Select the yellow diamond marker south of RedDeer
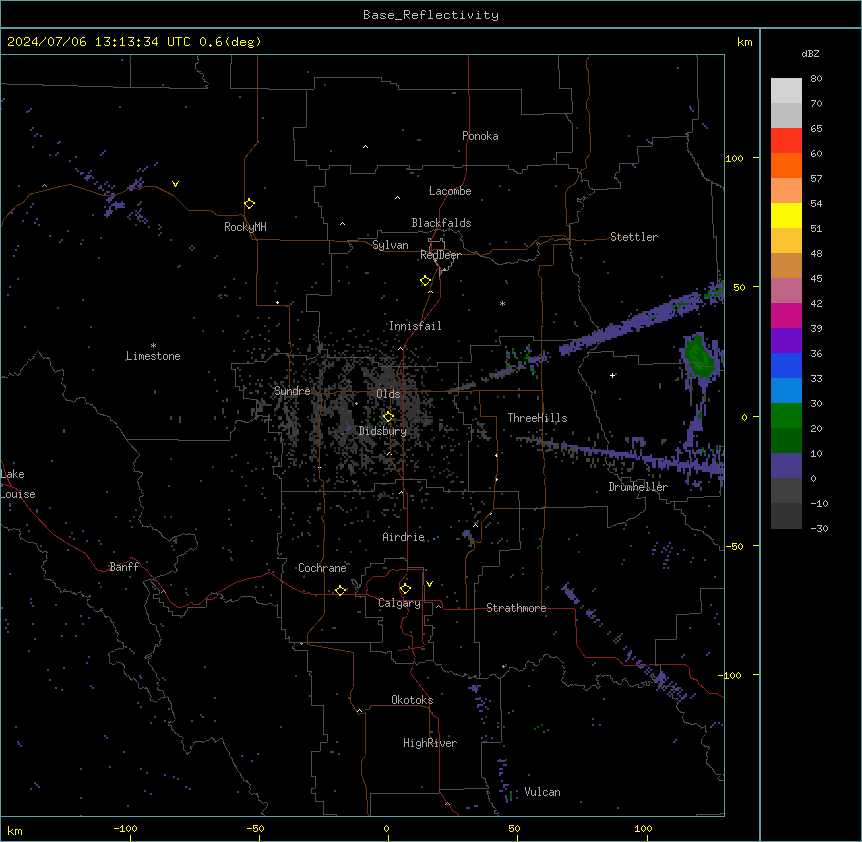The image size is (862, 842). (x=426, y=281)
